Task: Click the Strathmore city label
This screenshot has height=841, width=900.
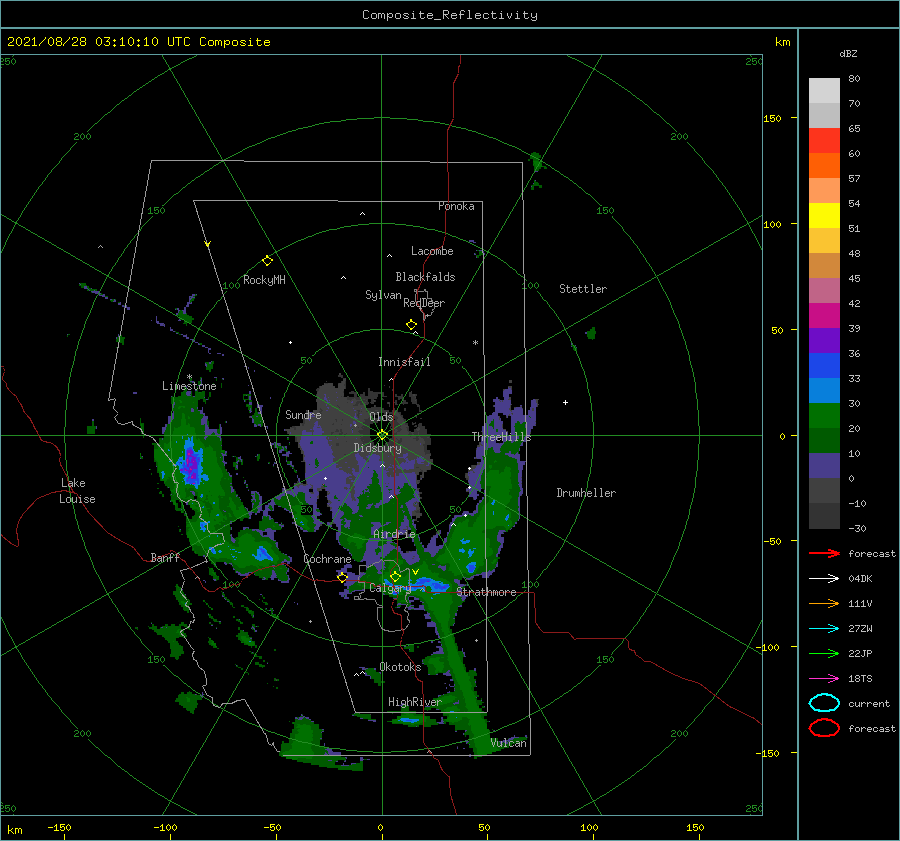Action: pos(486,592)
